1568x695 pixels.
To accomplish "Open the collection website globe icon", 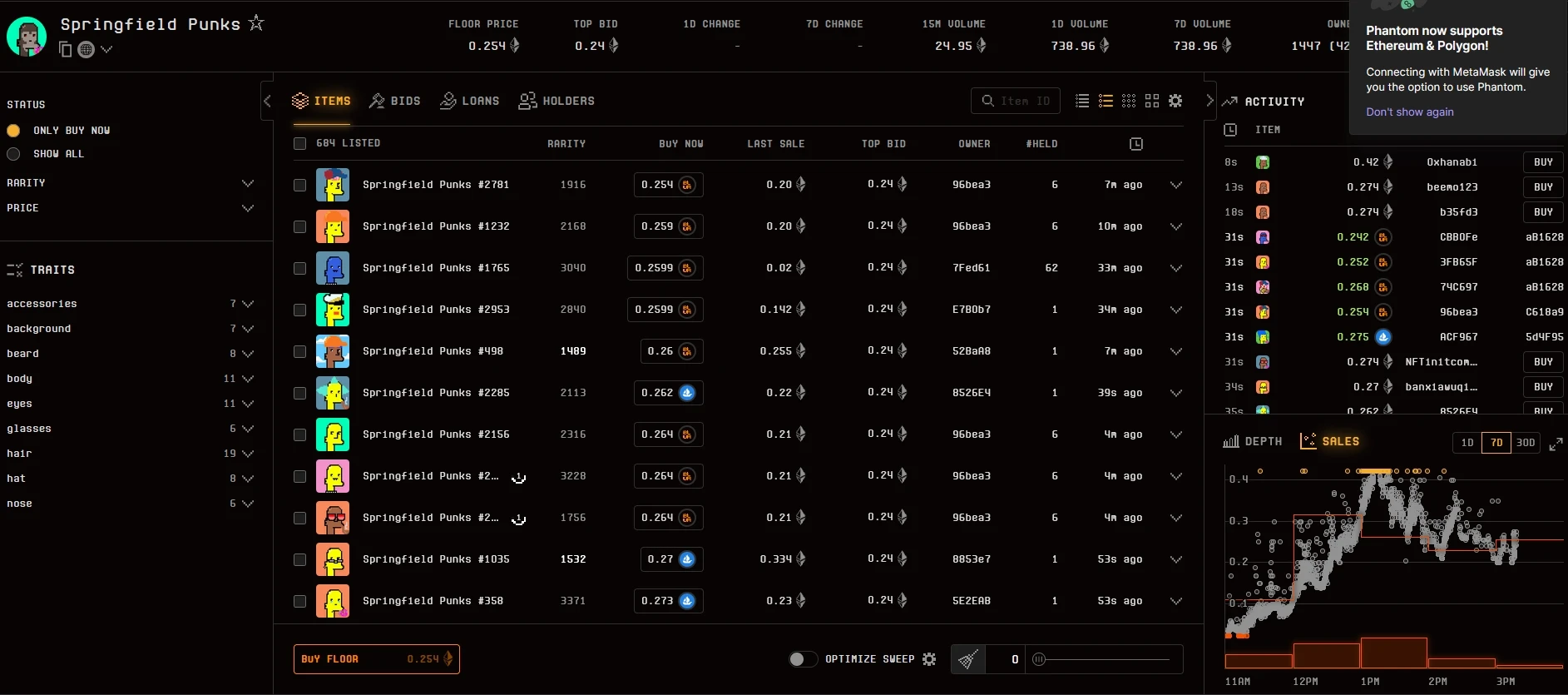I will [x=86, y=50].
